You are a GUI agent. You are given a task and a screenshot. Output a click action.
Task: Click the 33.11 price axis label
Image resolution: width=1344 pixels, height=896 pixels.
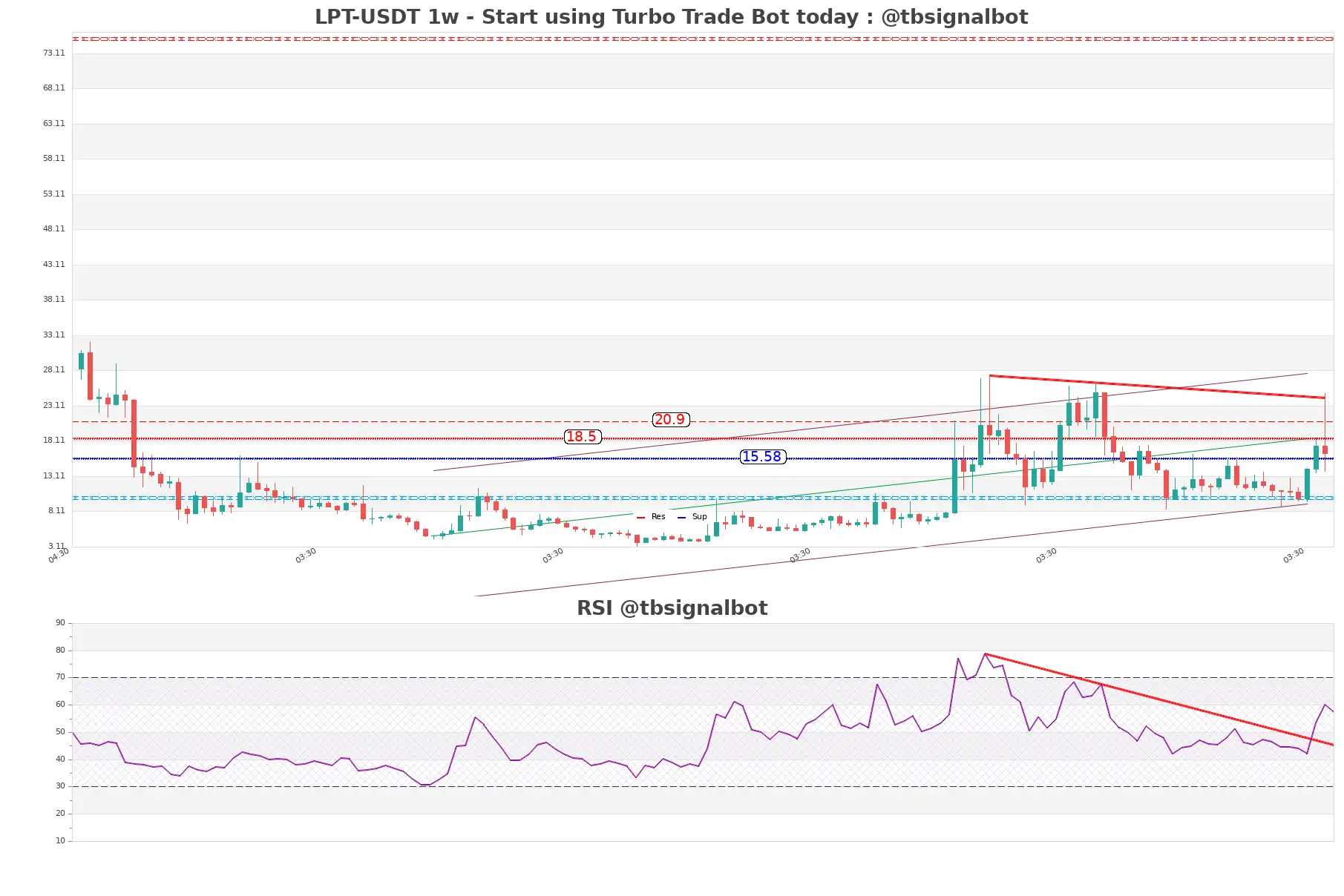53,335
